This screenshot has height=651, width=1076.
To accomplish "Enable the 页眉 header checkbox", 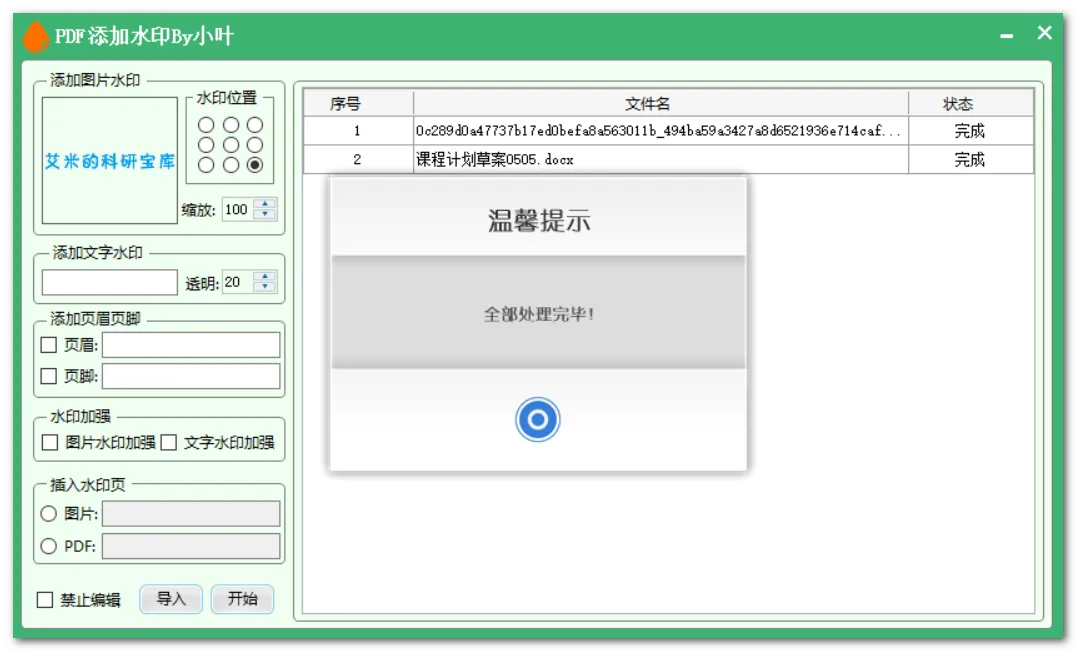I will pyautogui.click(x=49, y=345).
